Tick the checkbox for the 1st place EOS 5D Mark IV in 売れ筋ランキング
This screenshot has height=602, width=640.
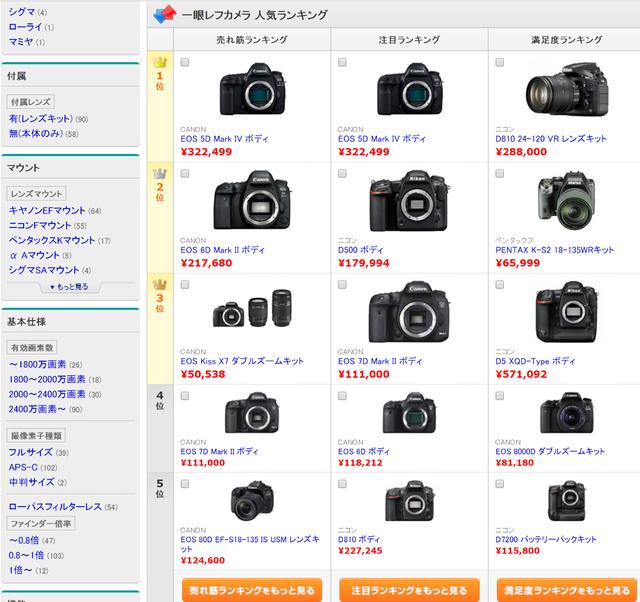[x=185, y=62]
